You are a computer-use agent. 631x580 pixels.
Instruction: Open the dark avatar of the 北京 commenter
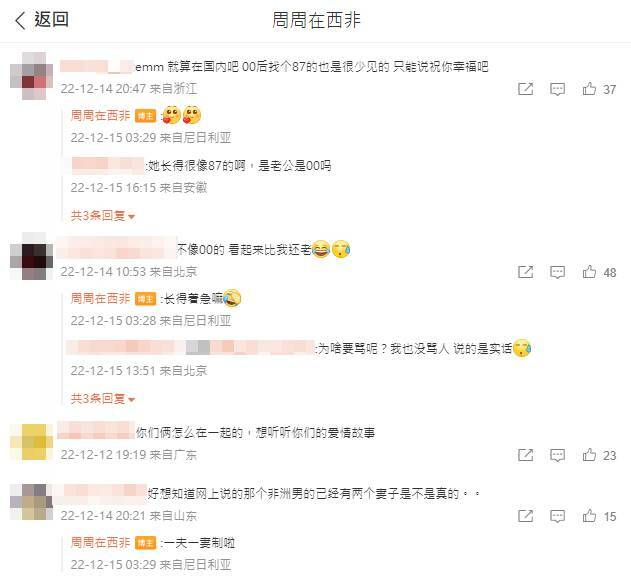[x=31, y=256]
